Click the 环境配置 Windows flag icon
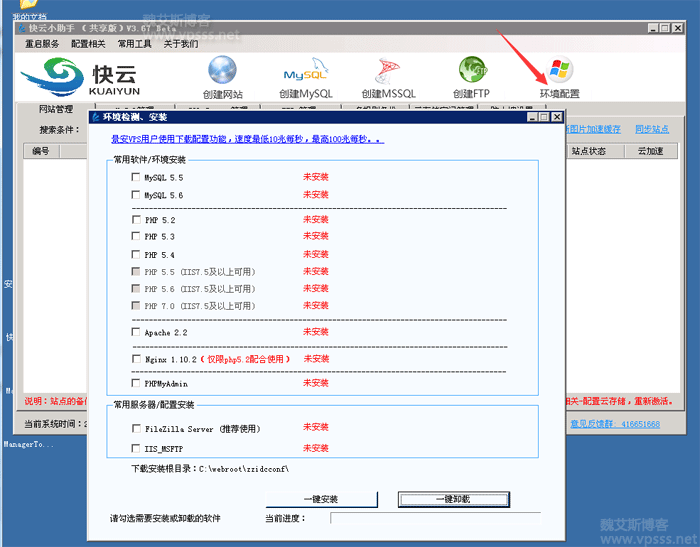 tap(559, 72)
